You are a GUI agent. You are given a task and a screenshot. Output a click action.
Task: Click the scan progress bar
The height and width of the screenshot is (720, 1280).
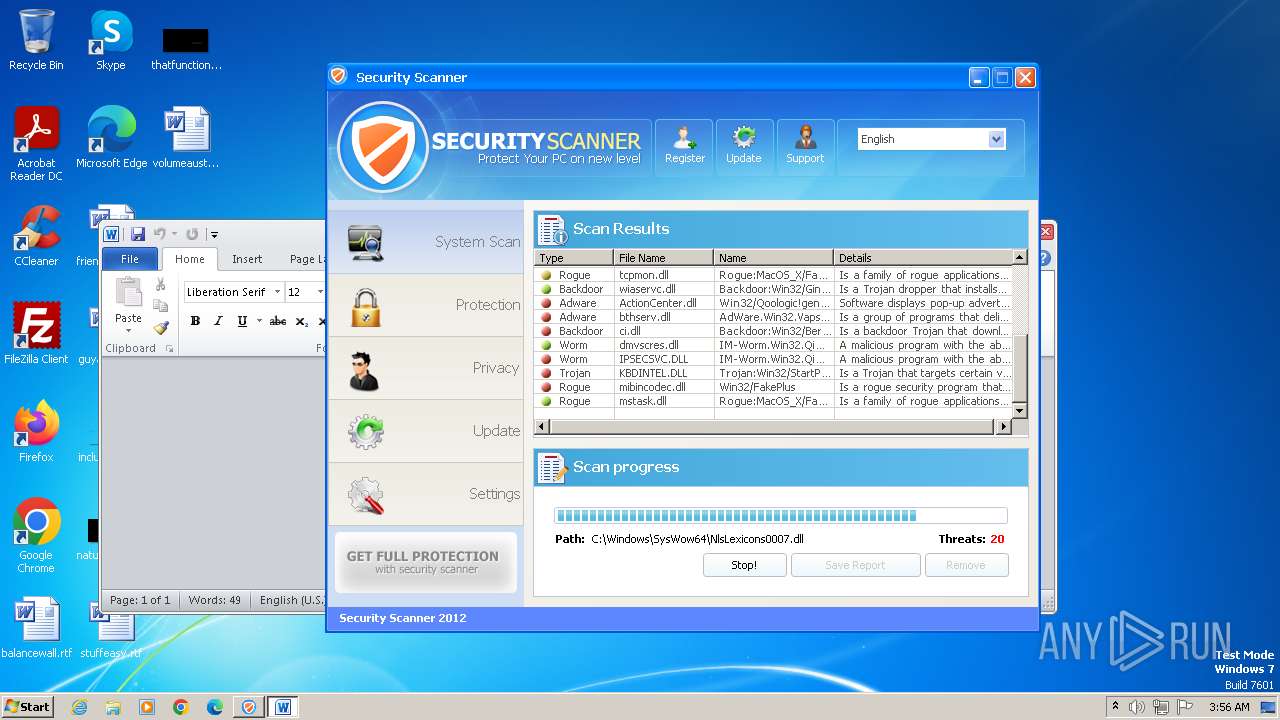(780, 516)
